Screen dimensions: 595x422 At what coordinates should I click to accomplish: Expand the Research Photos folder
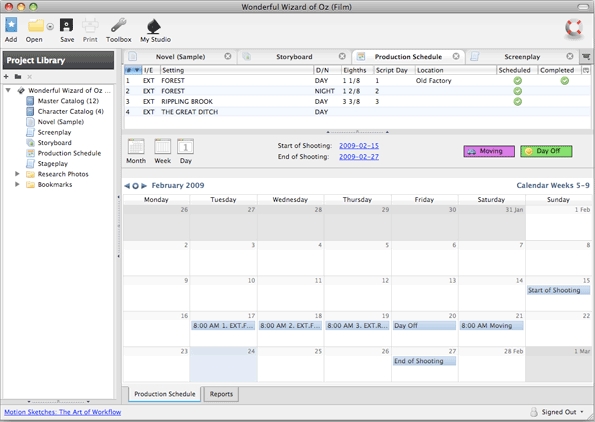pyautogui.click(x=17, y=174)
